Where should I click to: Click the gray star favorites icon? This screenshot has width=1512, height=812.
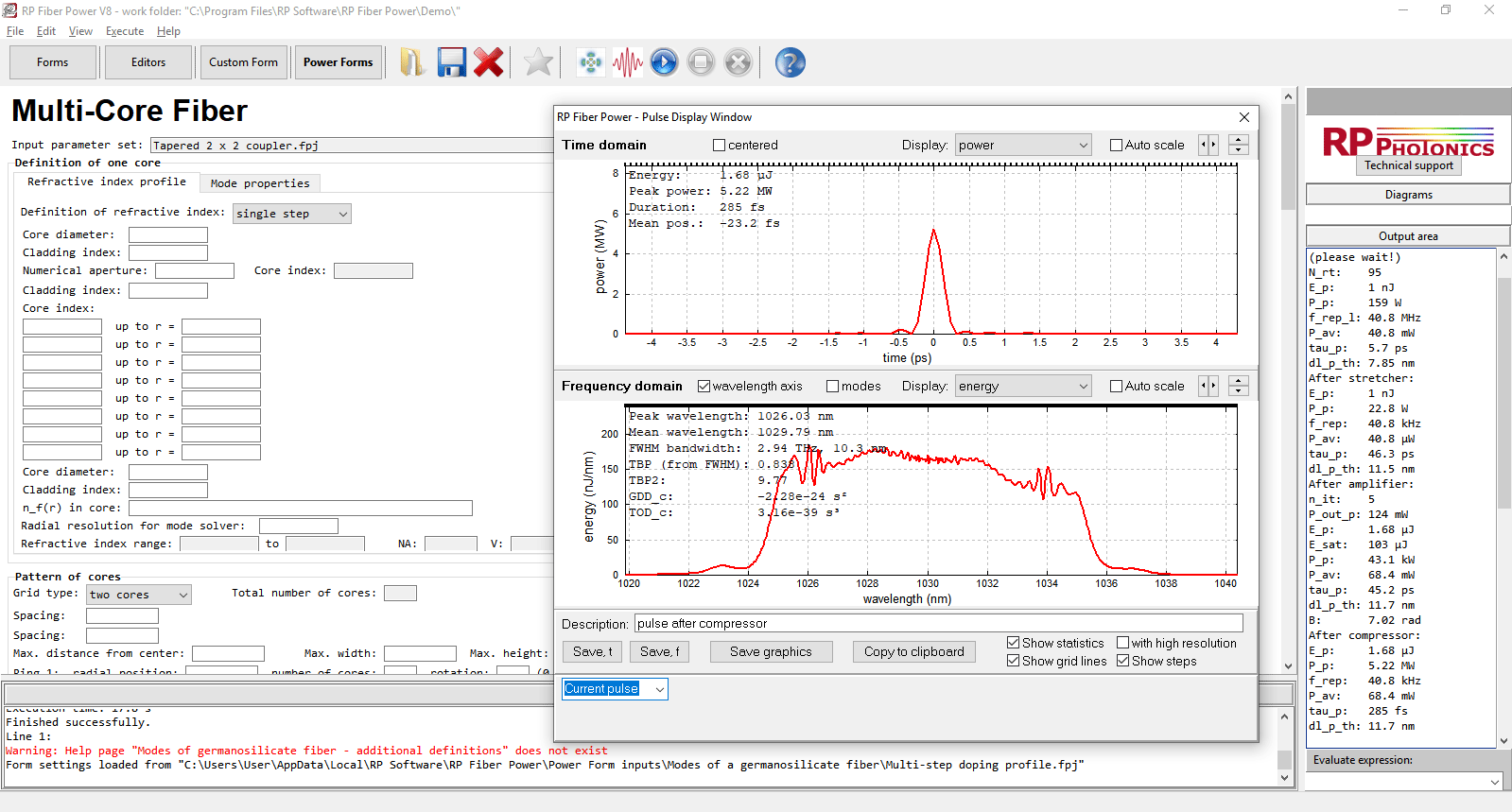tap(538, 62)
